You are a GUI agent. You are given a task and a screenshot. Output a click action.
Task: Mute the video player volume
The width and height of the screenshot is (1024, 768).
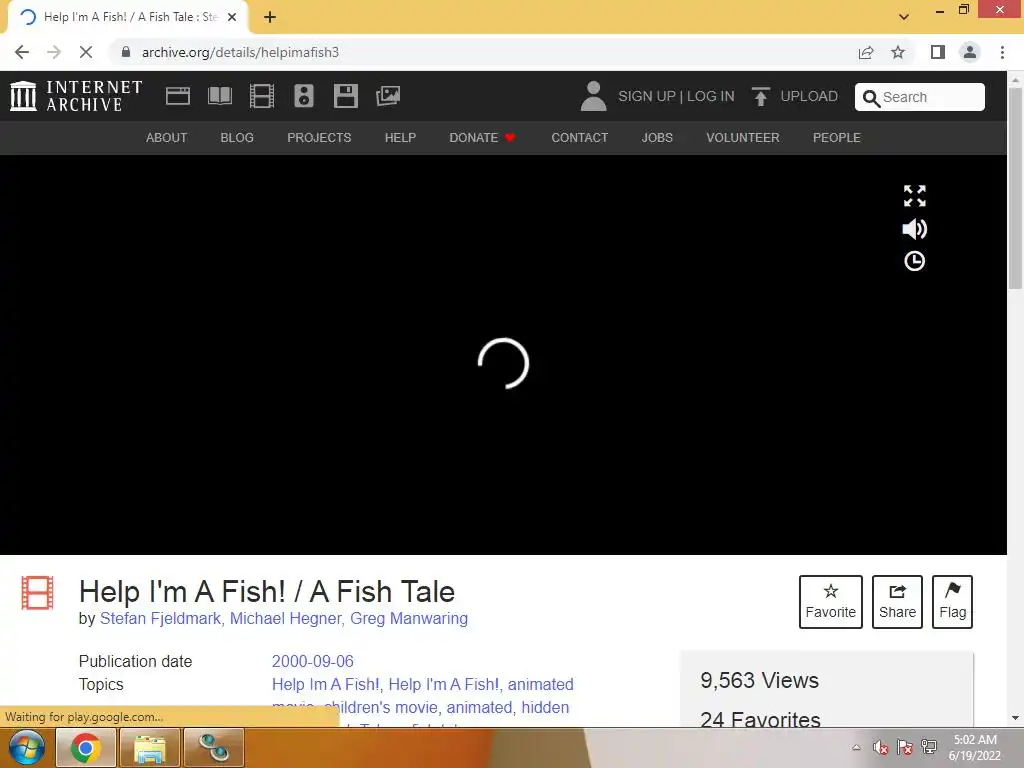tap(914, 229)
